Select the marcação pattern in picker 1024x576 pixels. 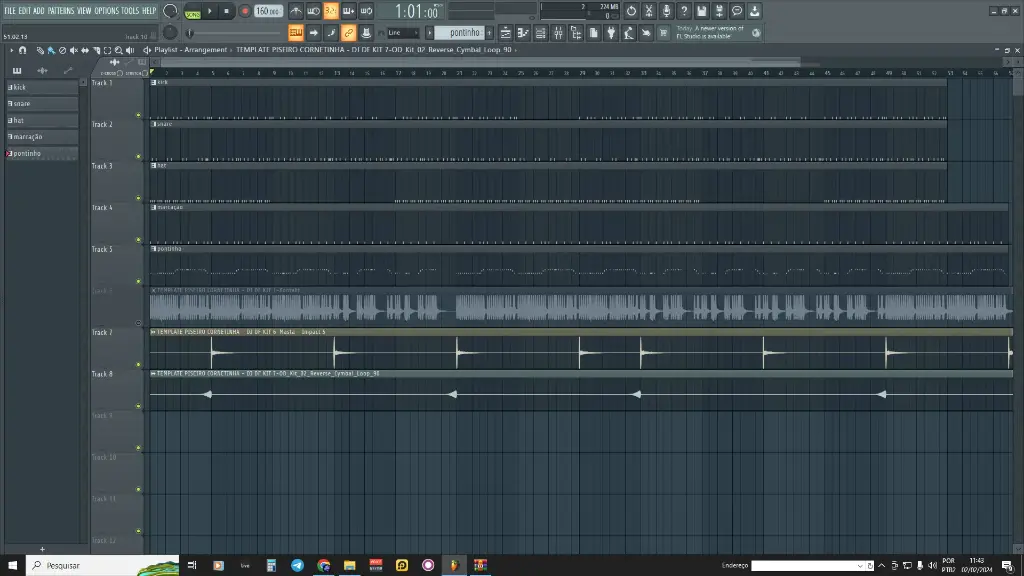click(x=42, y=136)
